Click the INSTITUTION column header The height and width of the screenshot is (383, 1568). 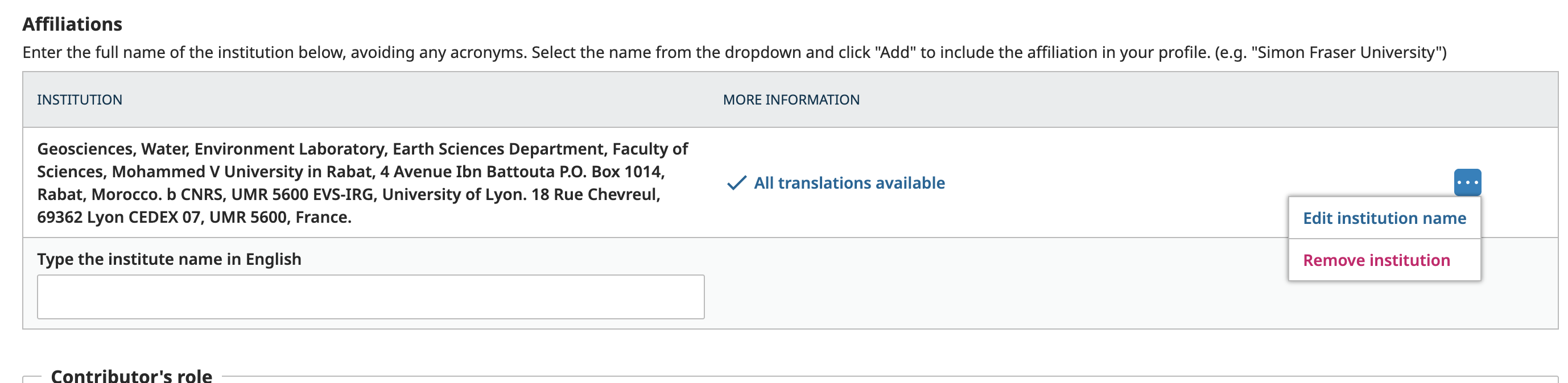coord(80,99)
